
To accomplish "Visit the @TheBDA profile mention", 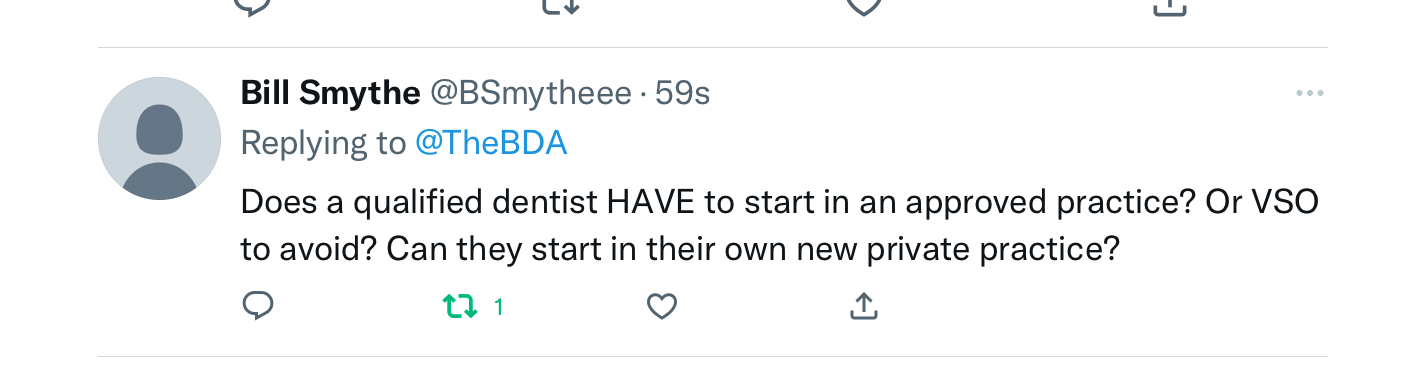I will [x=491, y=143].
